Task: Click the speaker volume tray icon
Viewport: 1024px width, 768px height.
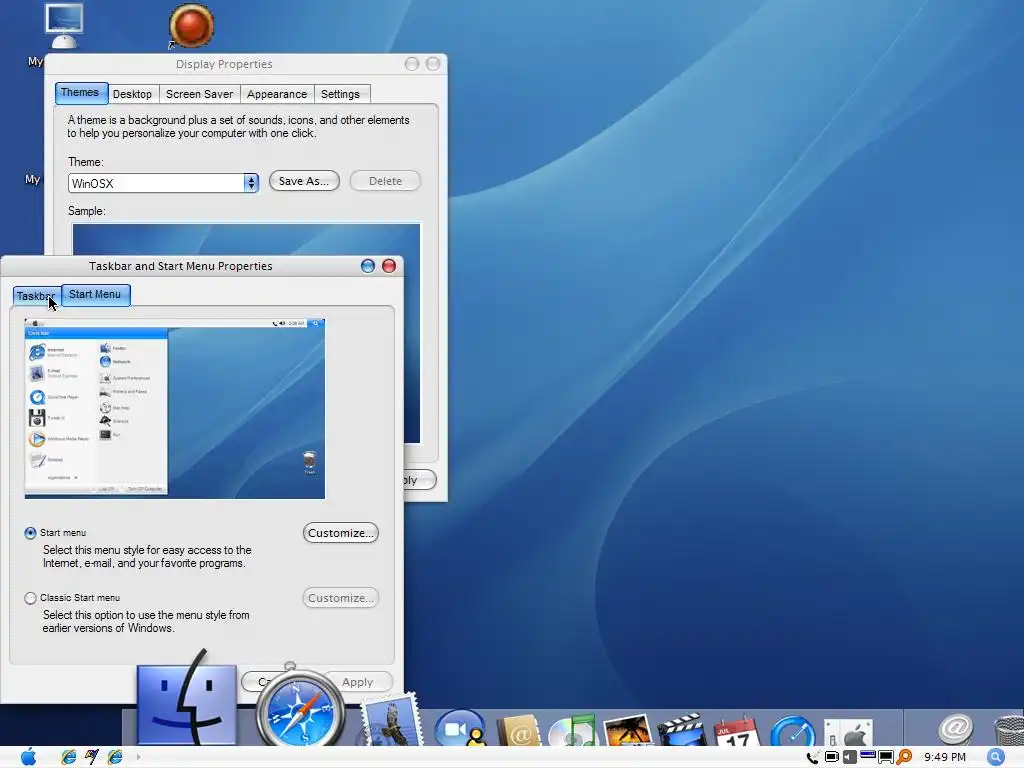Action: (x=850, y=757)
